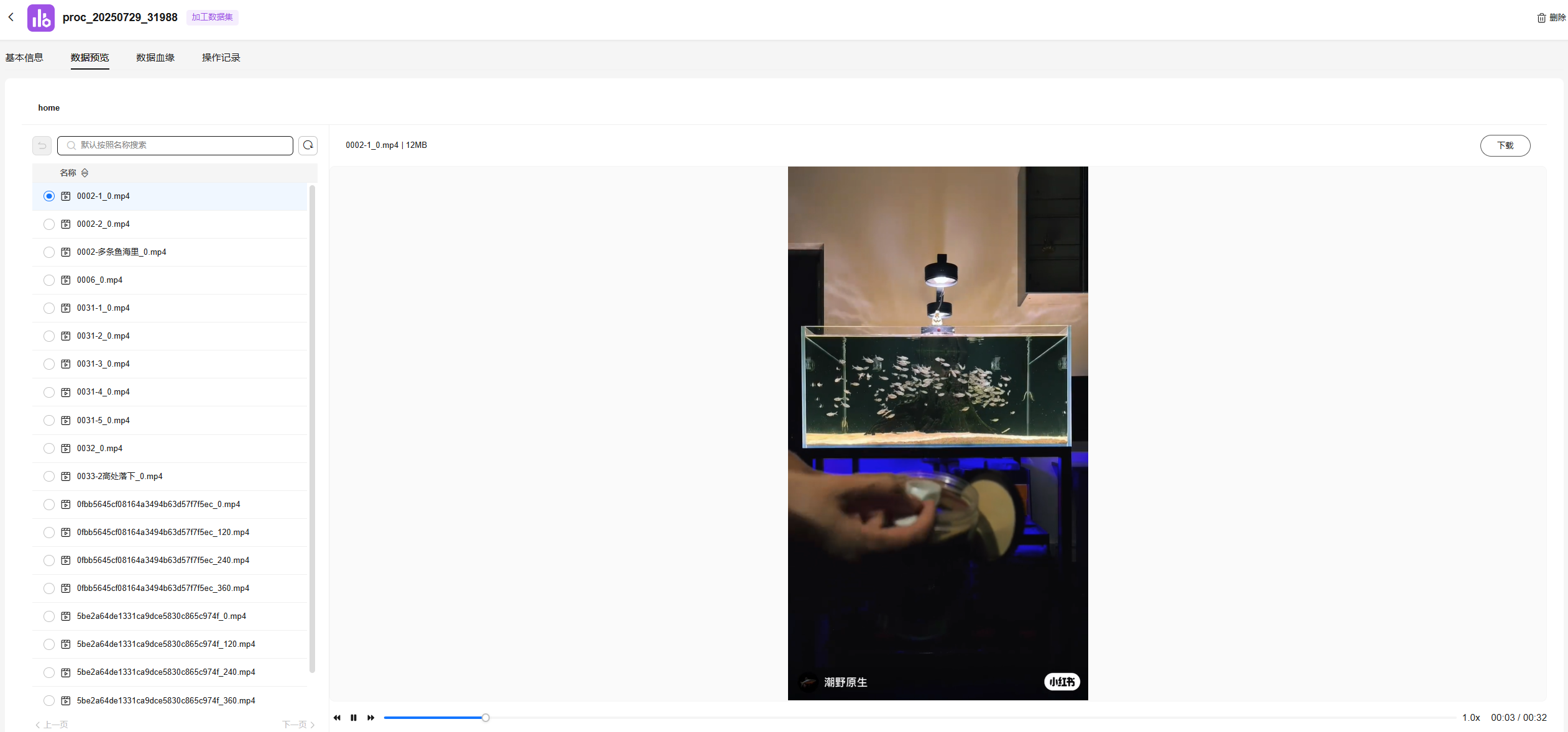Select radio button for 0006_0.mp4

point(49,280)
